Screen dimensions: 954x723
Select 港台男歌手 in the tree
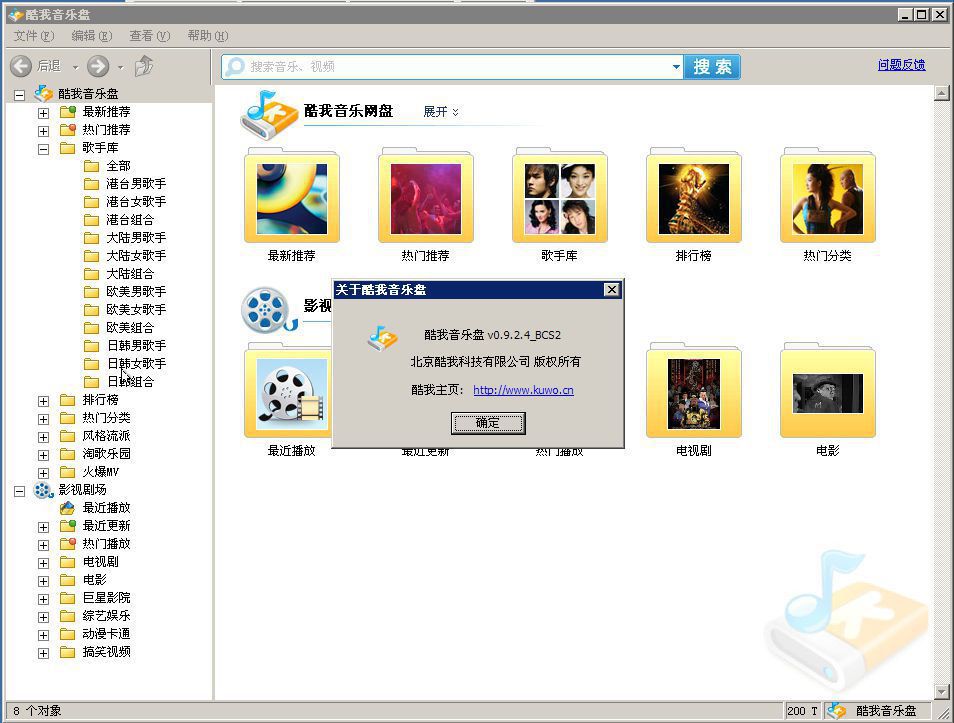pyautogui.click(x=136, y=184)
